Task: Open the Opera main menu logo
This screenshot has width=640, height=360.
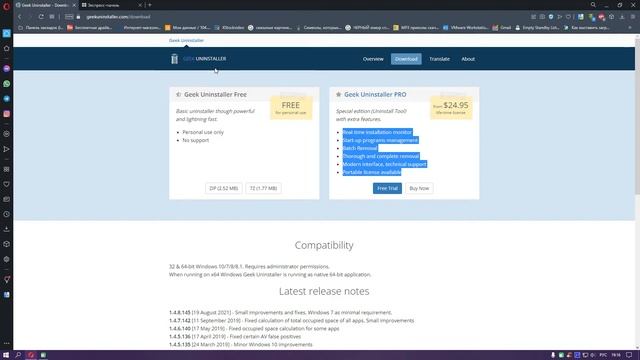Action: tap(6, 6)
